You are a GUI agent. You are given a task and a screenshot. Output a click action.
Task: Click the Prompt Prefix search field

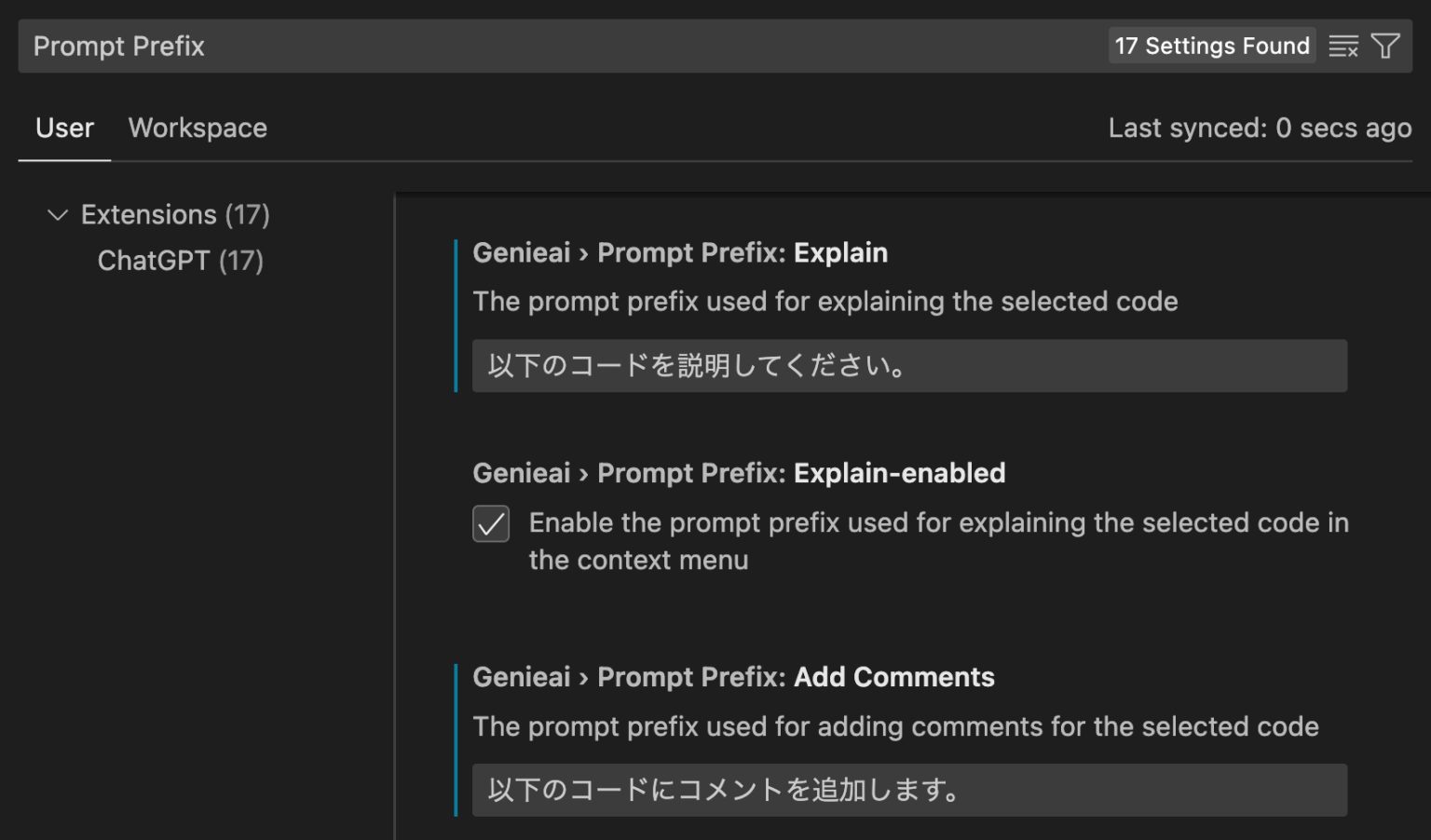click(373, 46)
